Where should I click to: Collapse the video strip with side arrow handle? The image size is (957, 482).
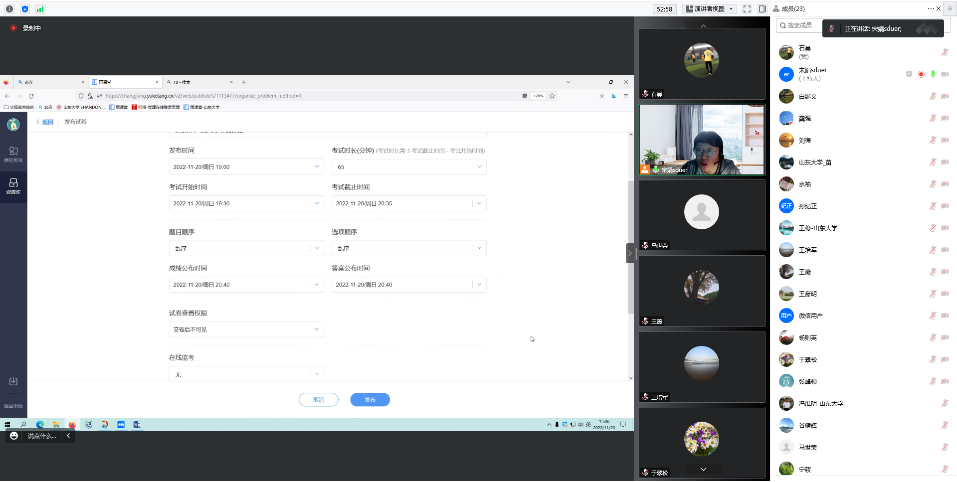click(630, 253)
